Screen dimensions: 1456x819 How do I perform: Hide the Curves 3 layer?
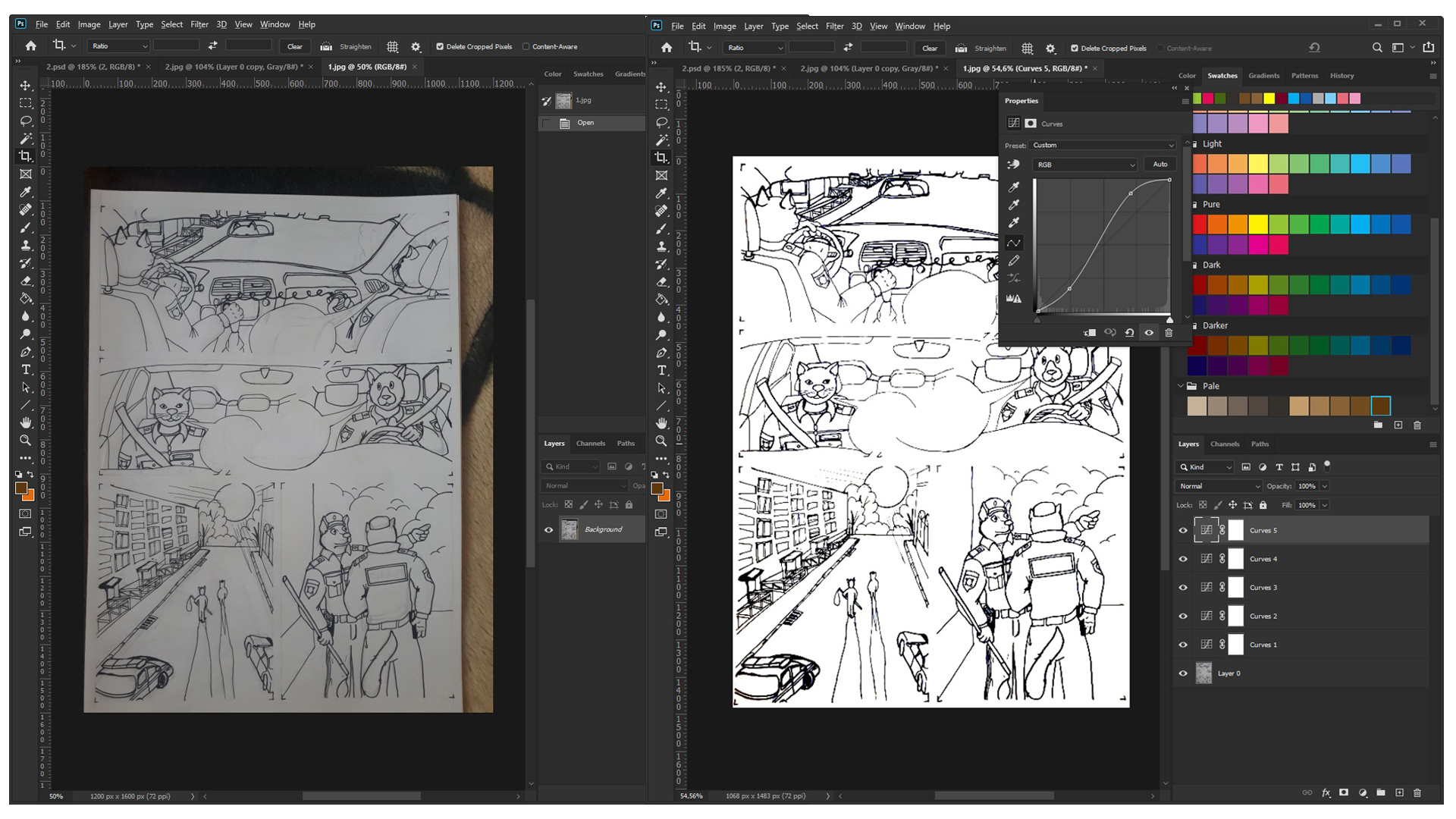(x=1183, y=588)
